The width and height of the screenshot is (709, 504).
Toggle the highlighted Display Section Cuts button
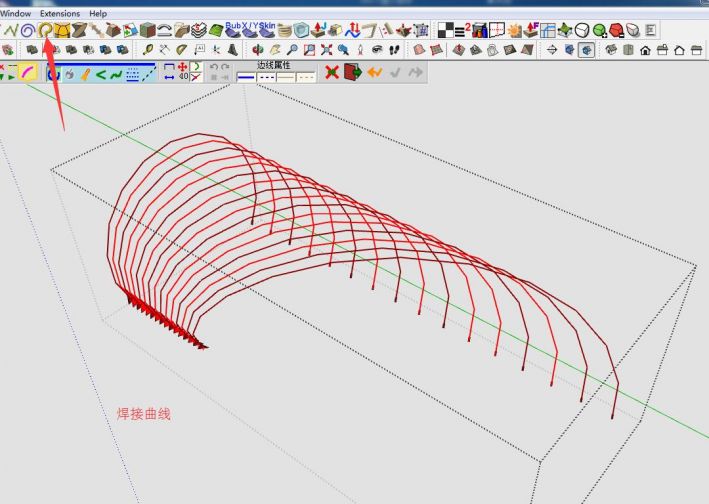point(586,49)
